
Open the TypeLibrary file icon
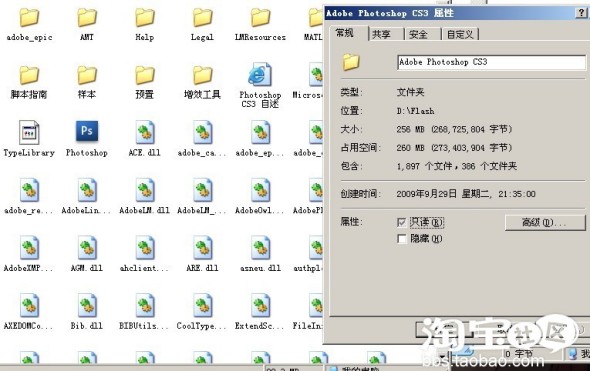pyautogui.click(x=29, y=132)
